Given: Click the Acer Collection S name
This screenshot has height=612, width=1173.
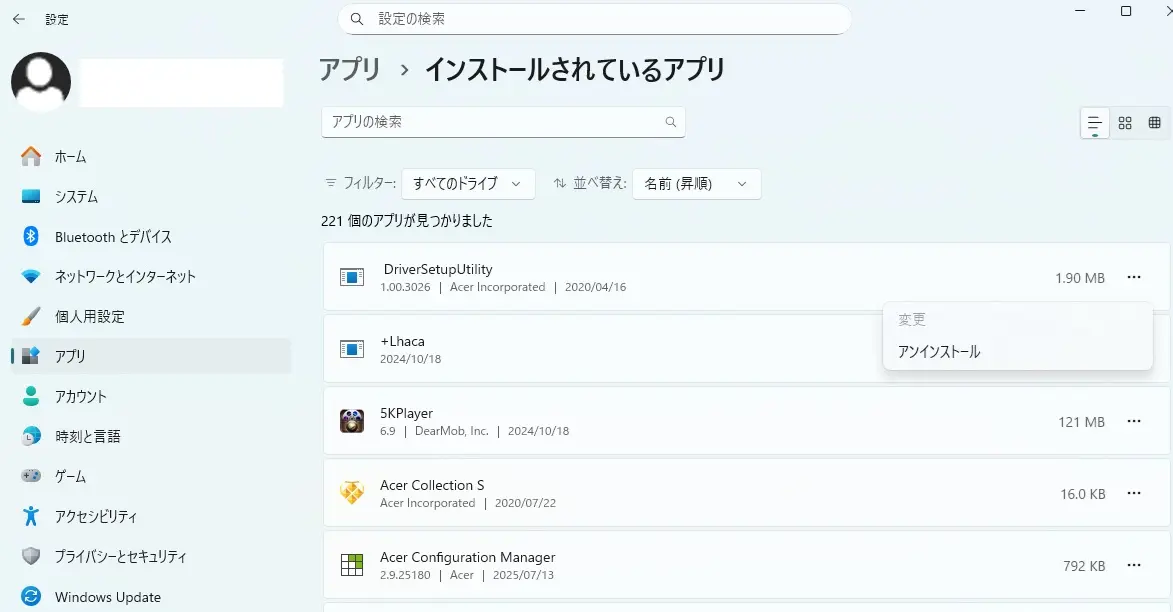Looking at the screenshot, I should 432,485.
